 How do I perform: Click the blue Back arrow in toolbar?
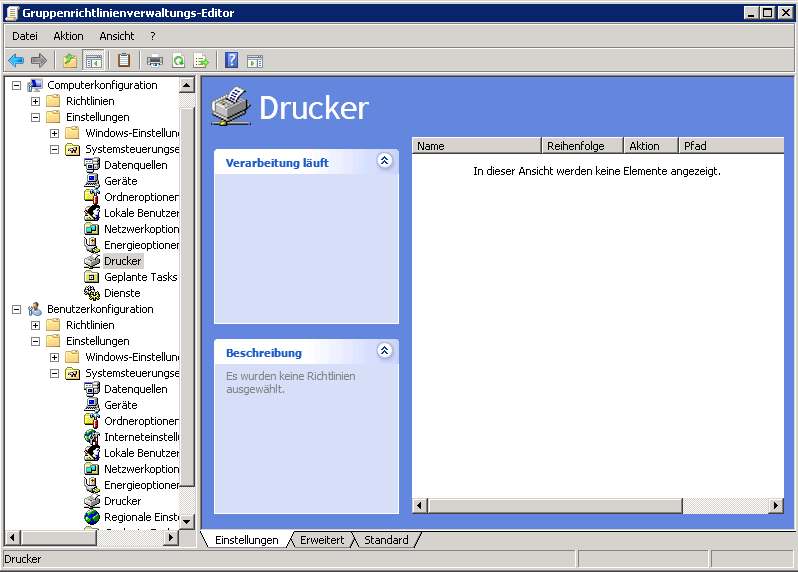click(16, 61)
